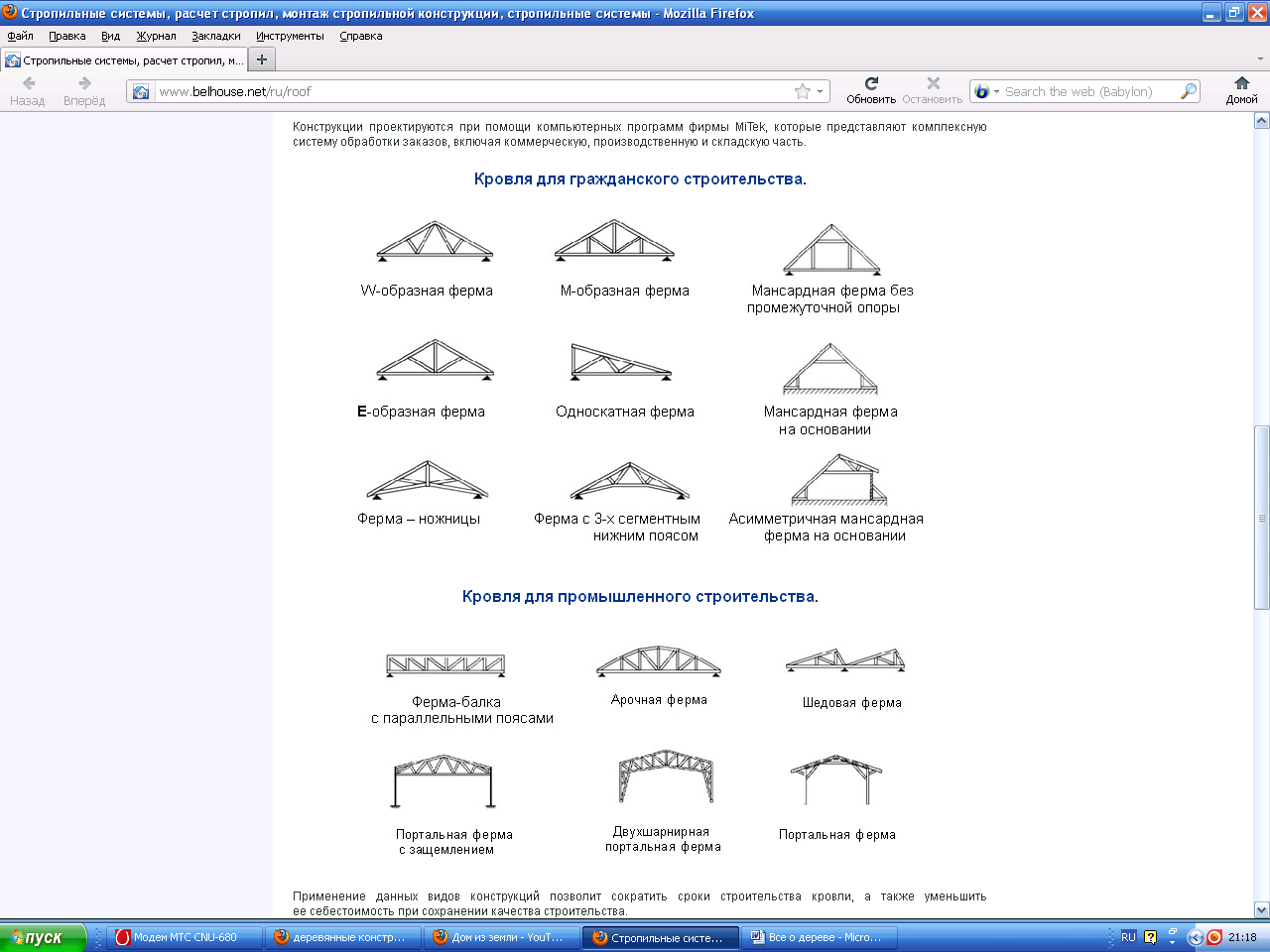Screen dimensions: 1270x952
Task: Click the Арочная ферма caption
Action: tap(659, 700)
